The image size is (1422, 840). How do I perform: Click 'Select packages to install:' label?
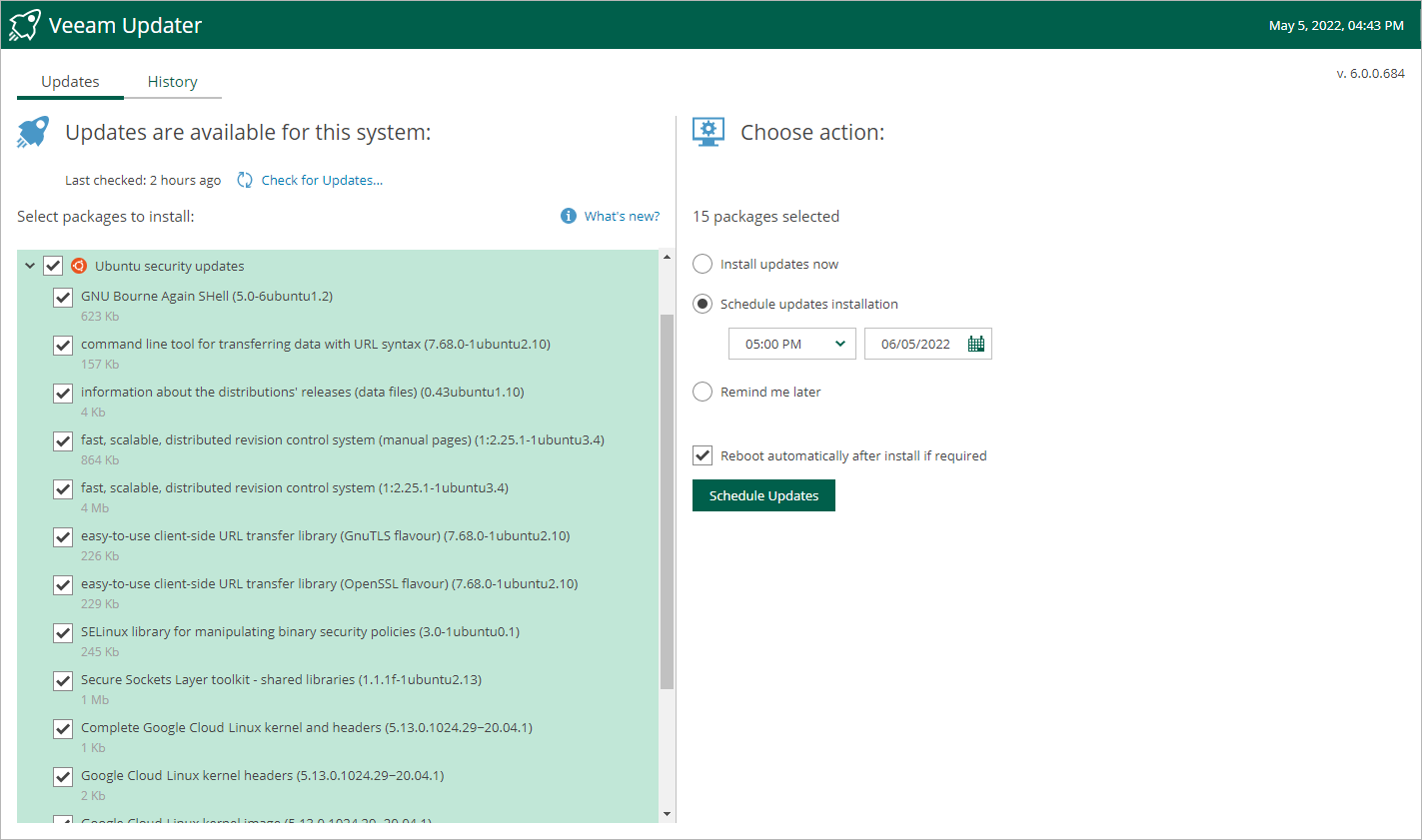tap(106, 216)
